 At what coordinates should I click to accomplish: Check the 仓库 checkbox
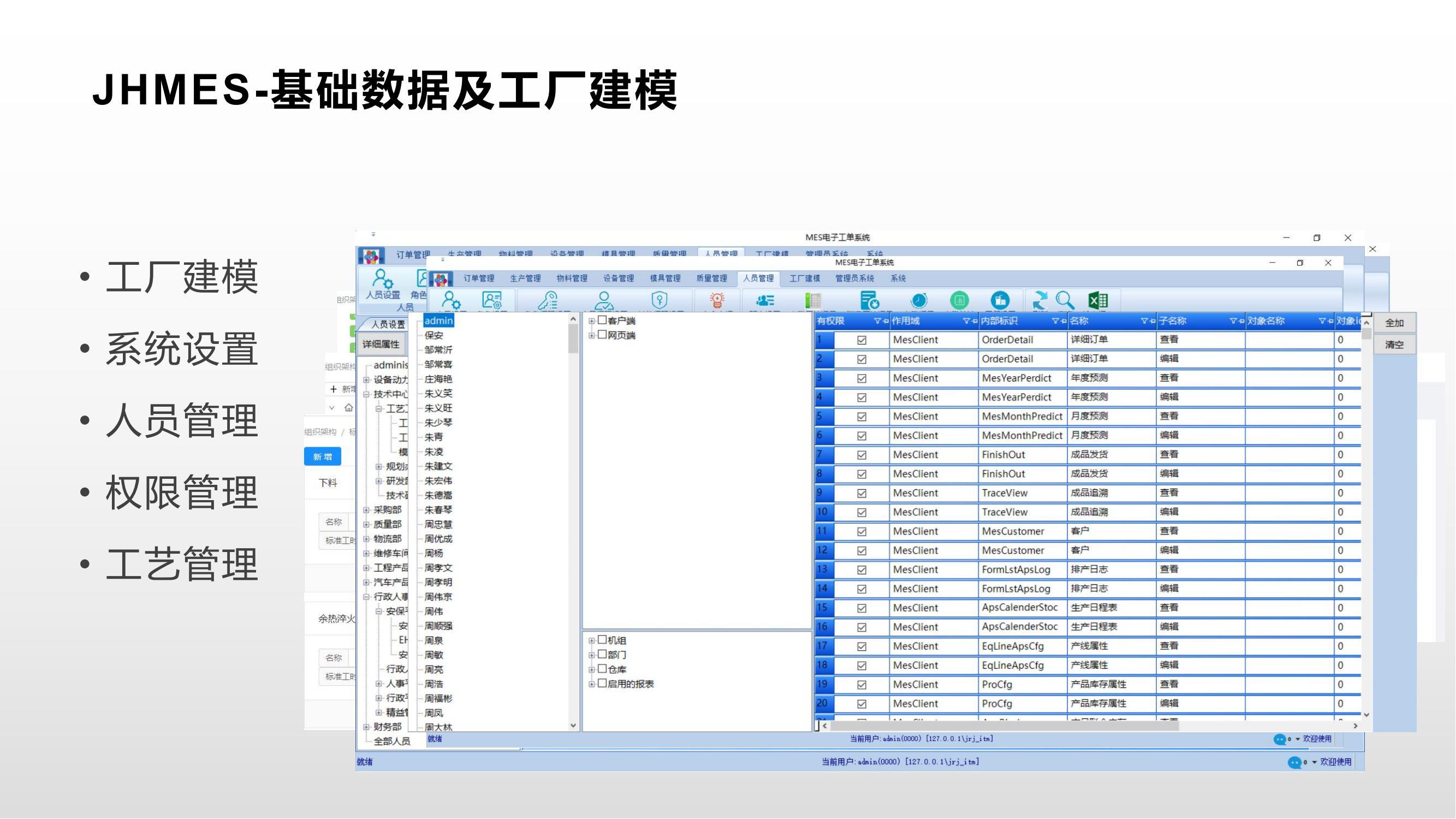603,669
